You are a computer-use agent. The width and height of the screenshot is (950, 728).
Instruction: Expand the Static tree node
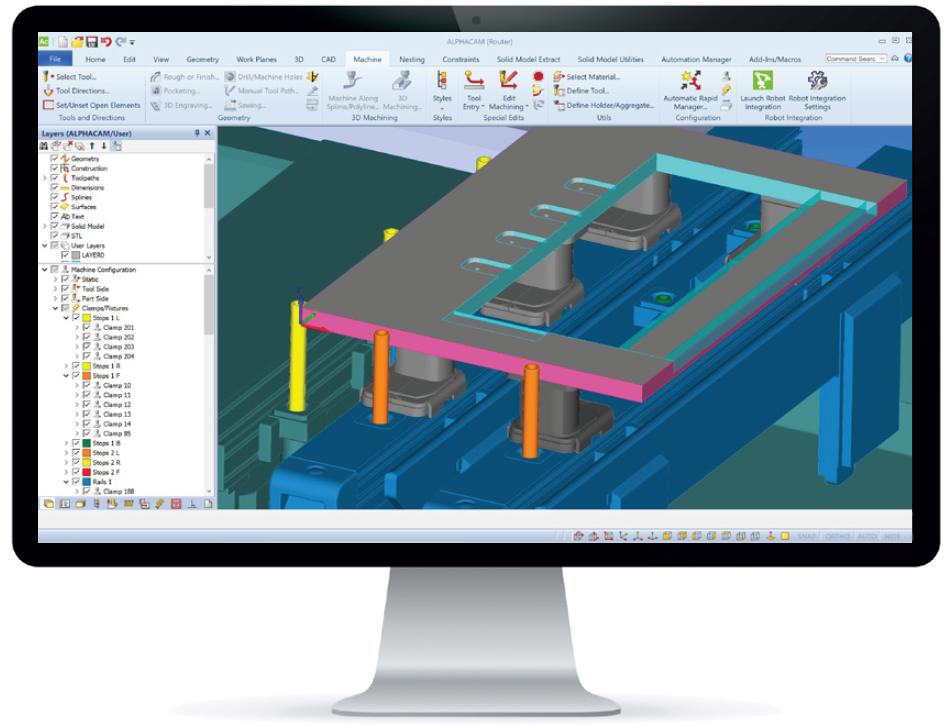point(55,279)
